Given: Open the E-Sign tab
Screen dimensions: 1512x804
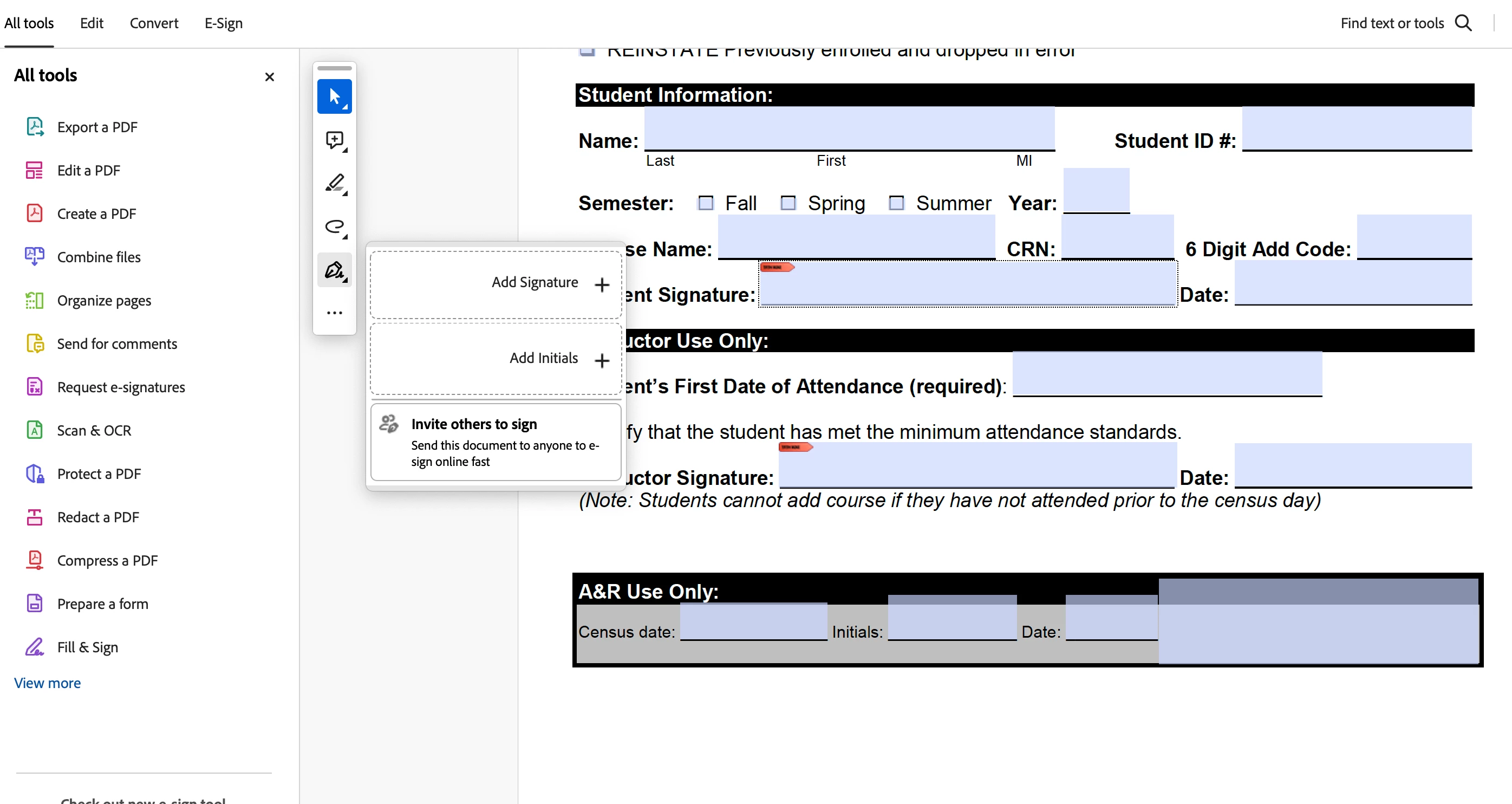Looking at the screenshot, I should pos(223,23).
